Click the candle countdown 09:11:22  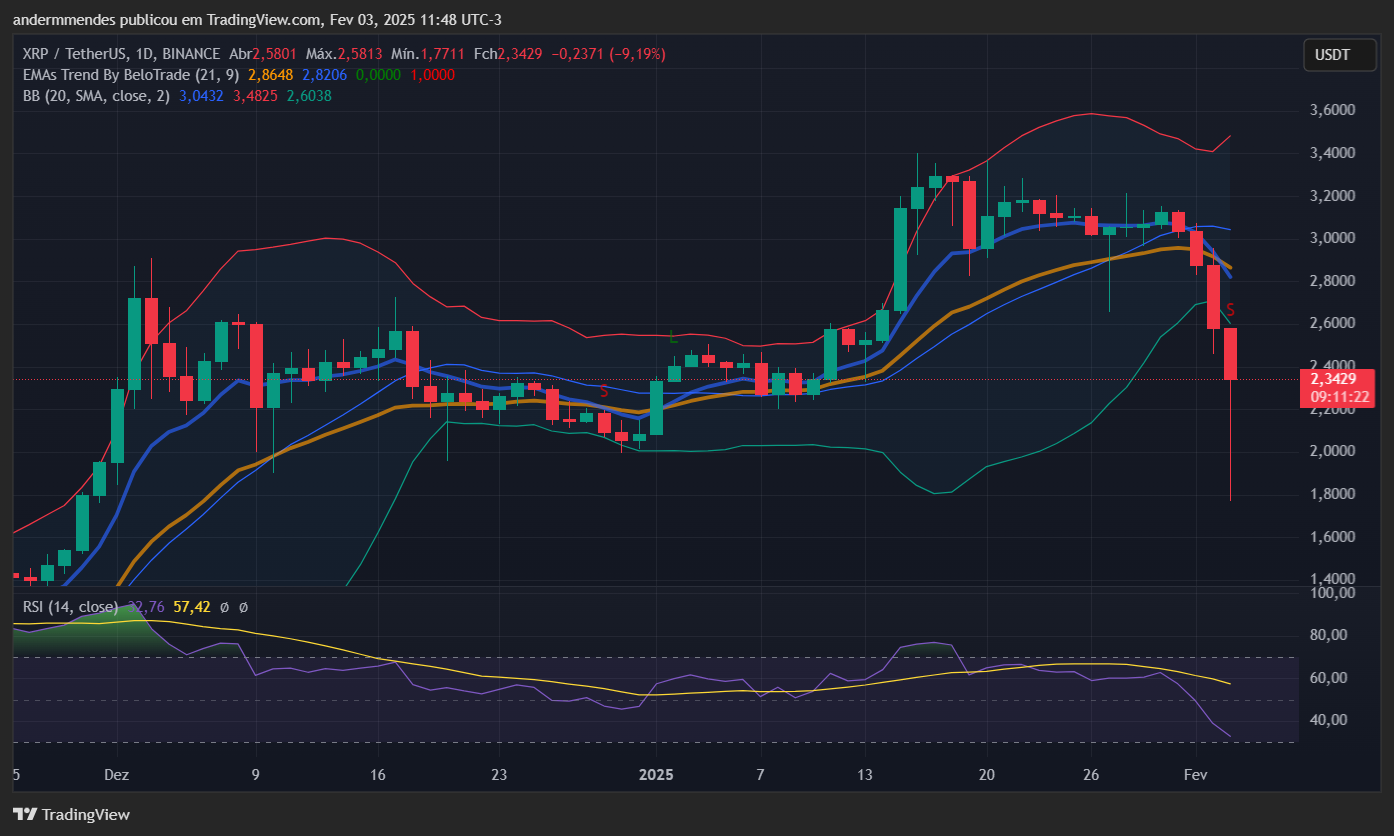pos(1339,397)
